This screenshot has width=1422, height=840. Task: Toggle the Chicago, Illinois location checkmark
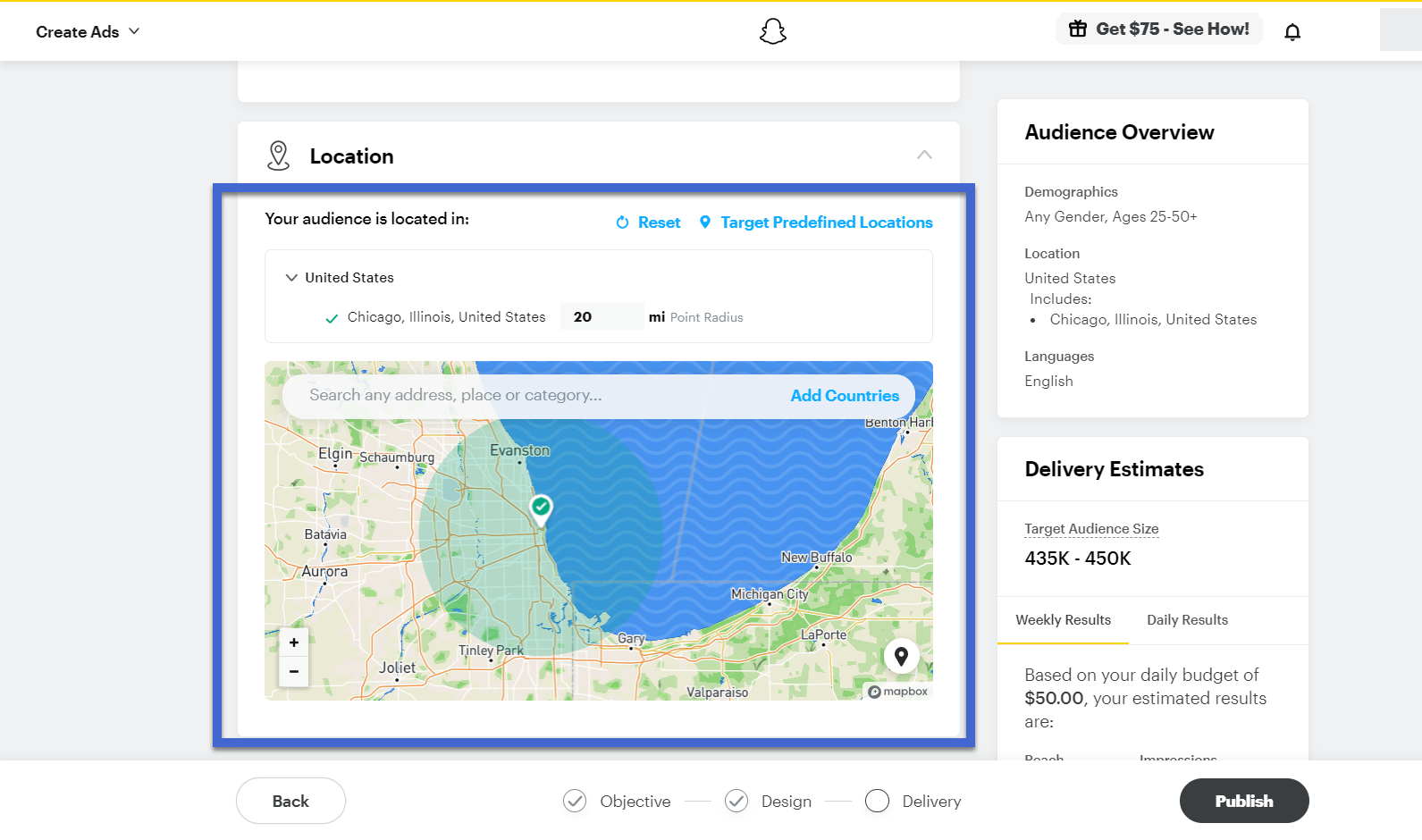(x=332, y=318)
